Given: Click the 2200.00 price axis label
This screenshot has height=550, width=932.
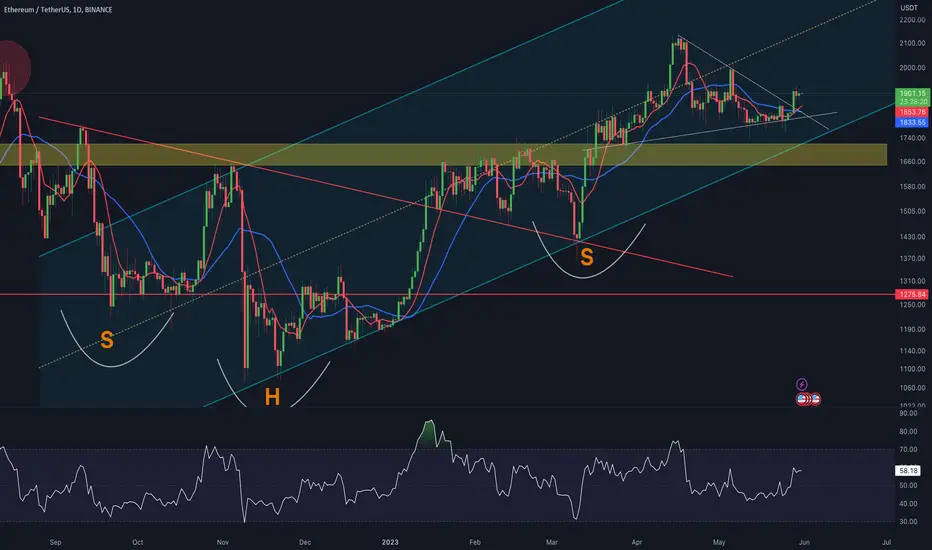Looking at the screenshot, I should (x=912, y=20).
